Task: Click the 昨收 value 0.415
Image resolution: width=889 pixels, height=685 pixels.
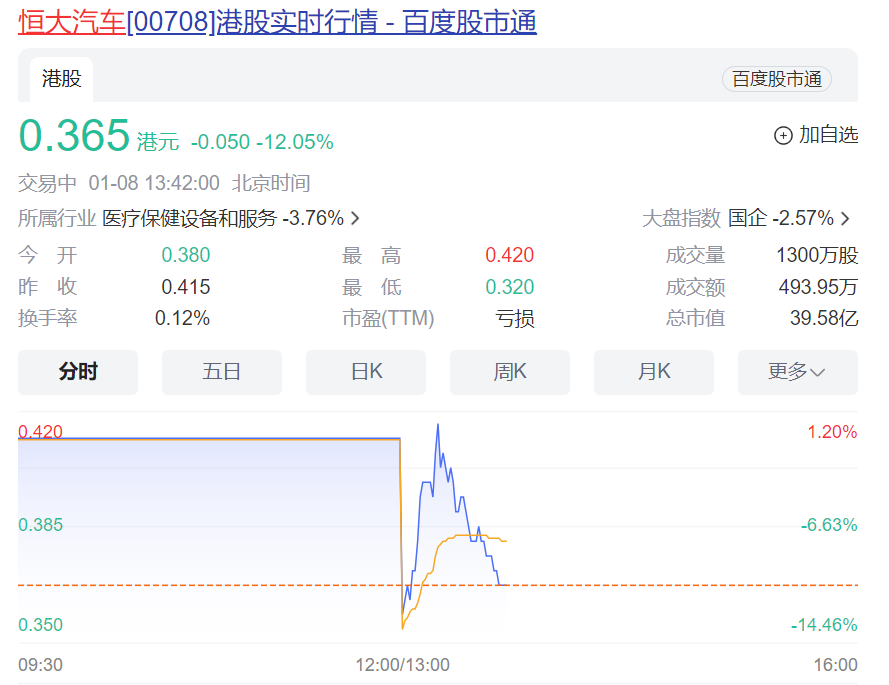Action: pyautogui.click(x=186, y=287)
